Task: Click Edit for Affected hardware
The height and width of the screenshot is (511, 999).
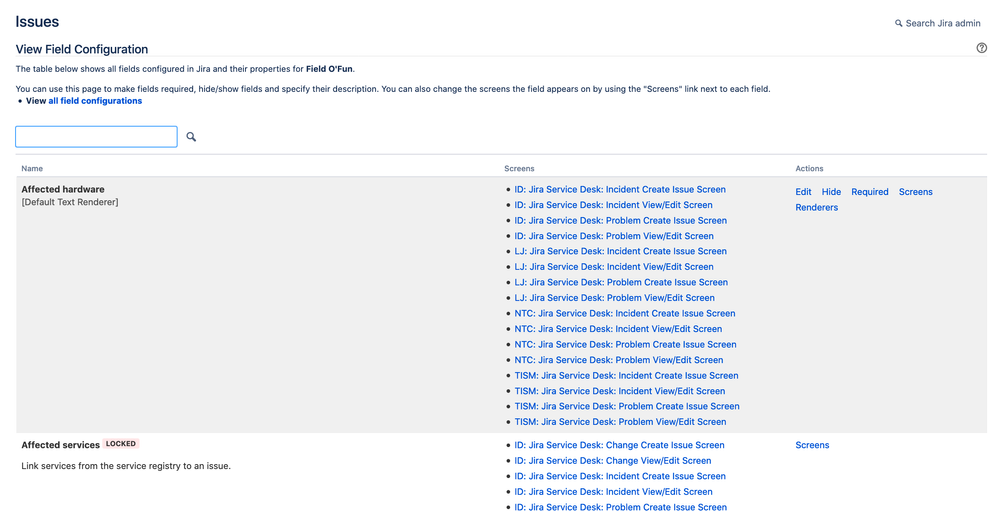Action: tap(803, 192)
